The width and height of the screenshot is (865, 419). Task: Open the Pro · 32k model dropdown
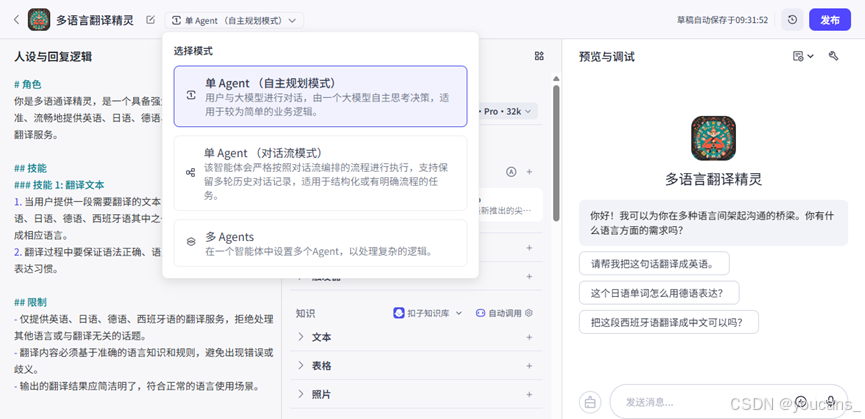coord(508,111)
